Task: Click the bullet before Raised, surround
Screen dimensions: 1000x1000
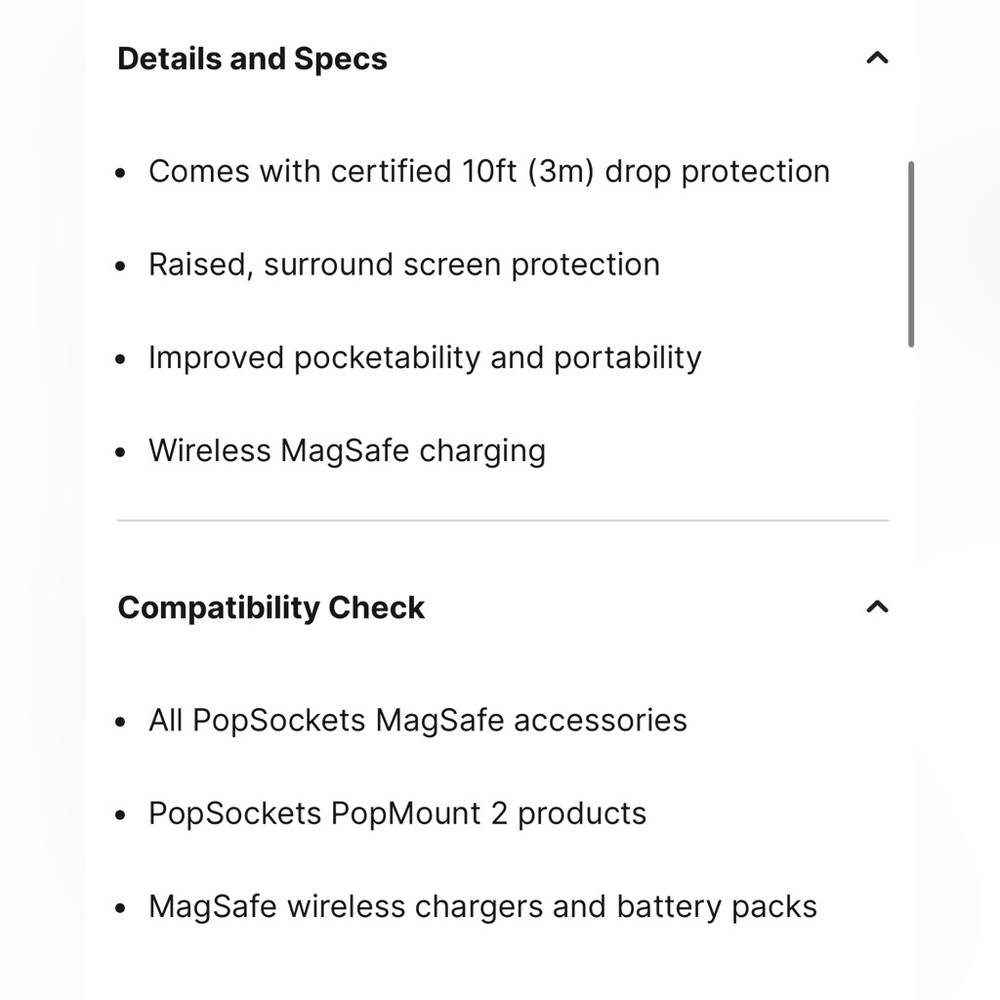Action: 121,266
